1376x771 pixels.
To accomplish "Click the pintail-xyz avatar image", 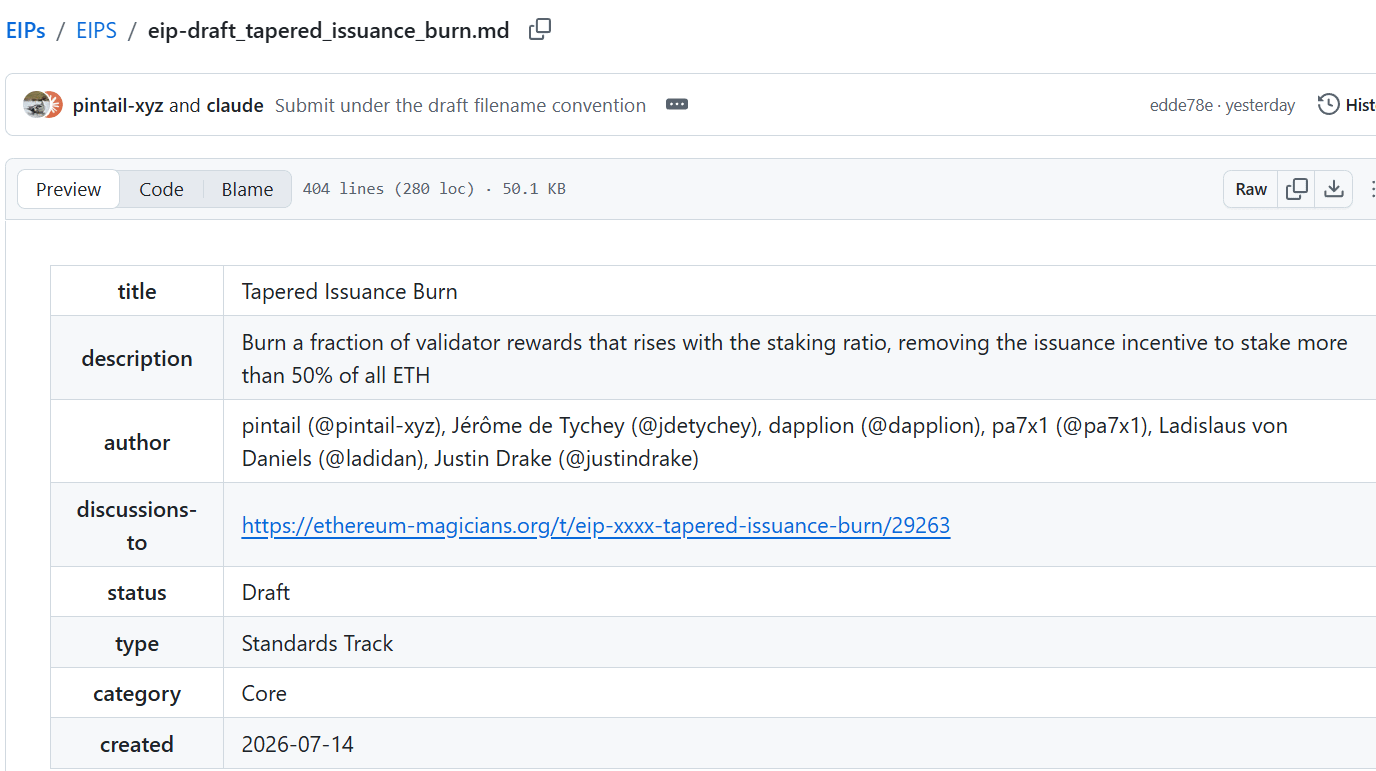I will coord(36,105).
